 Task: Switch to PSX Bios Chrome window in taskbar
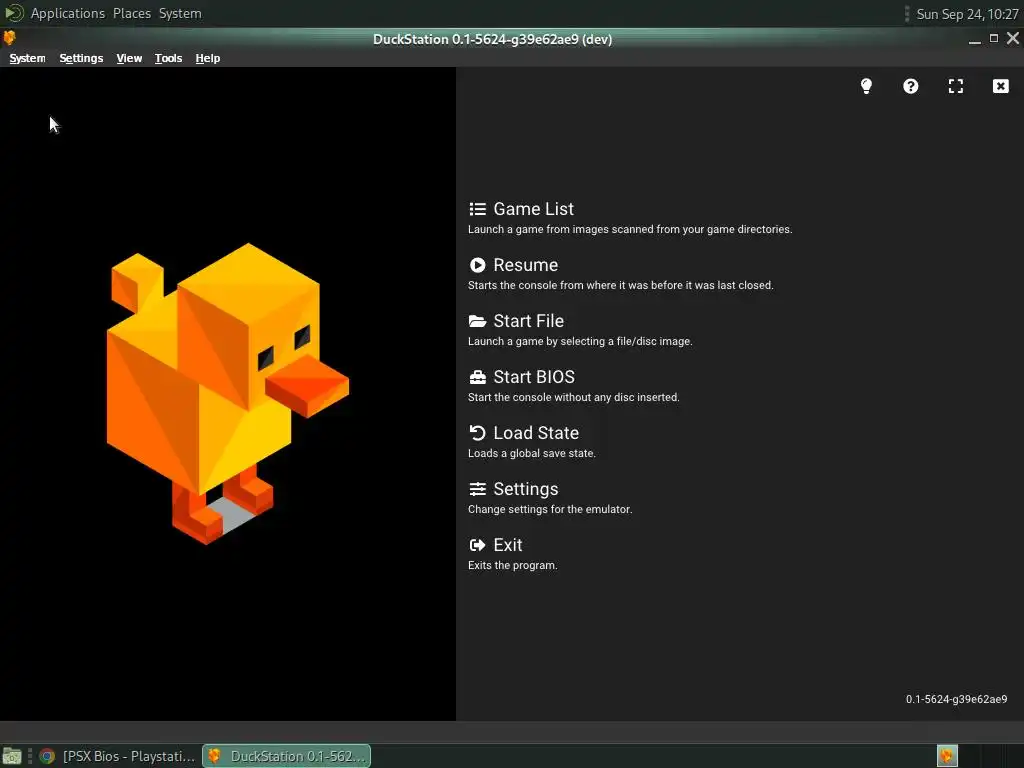118,756
